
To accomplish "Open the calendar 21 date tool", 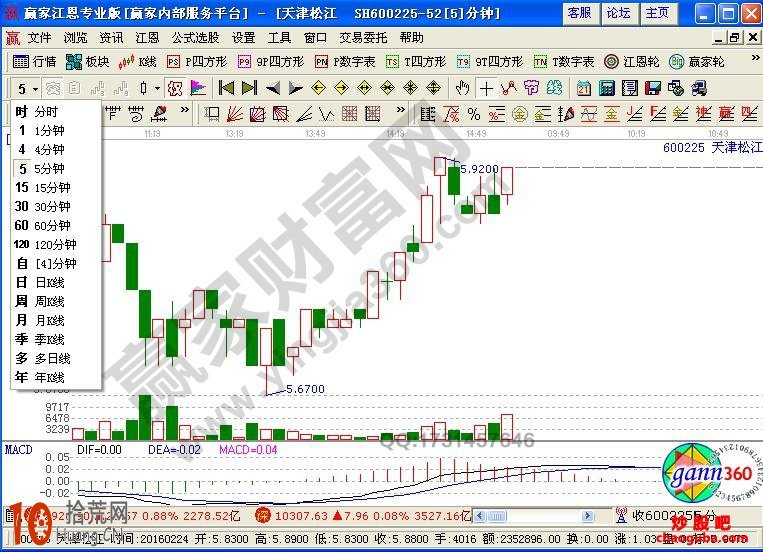I will click(583, 88).
